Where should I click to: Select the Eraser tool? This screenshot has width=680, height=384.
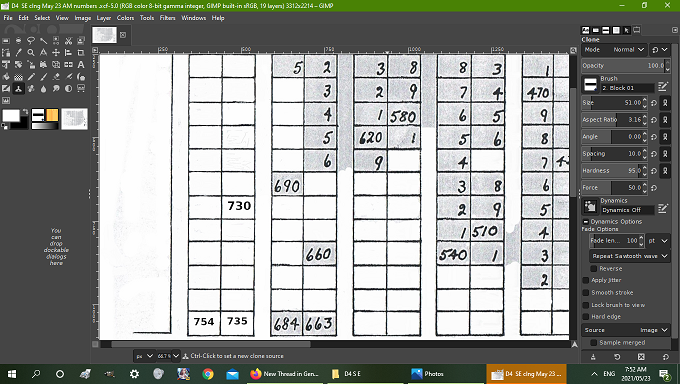56,77
